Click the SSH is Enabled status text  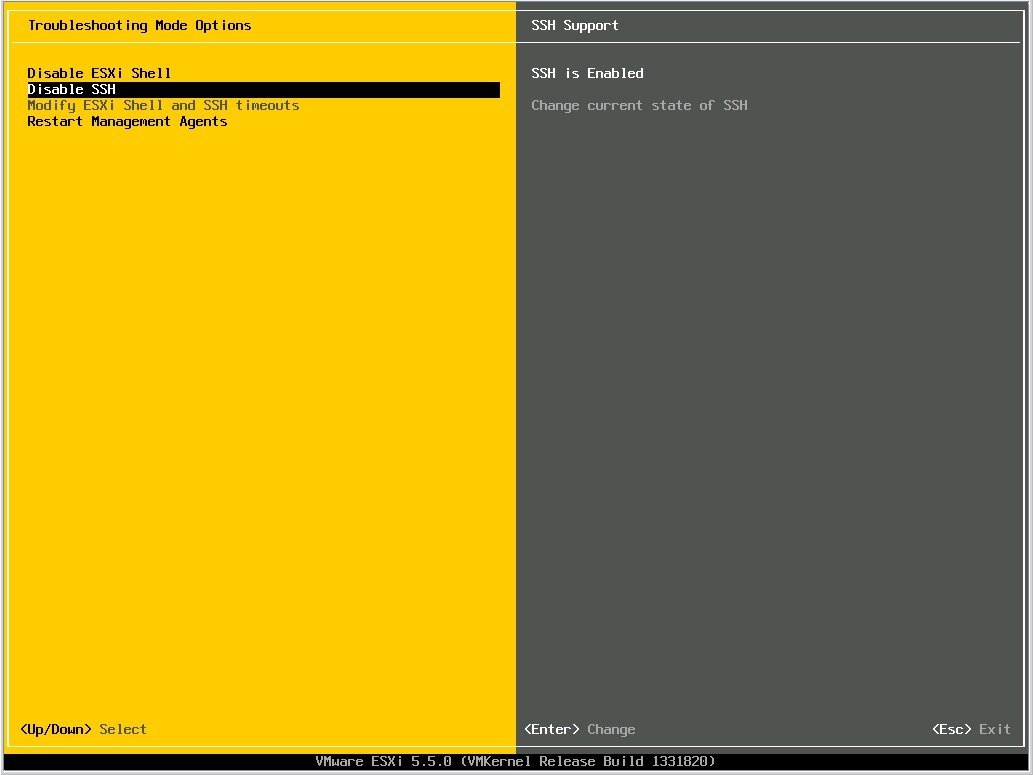click(586, 73)
